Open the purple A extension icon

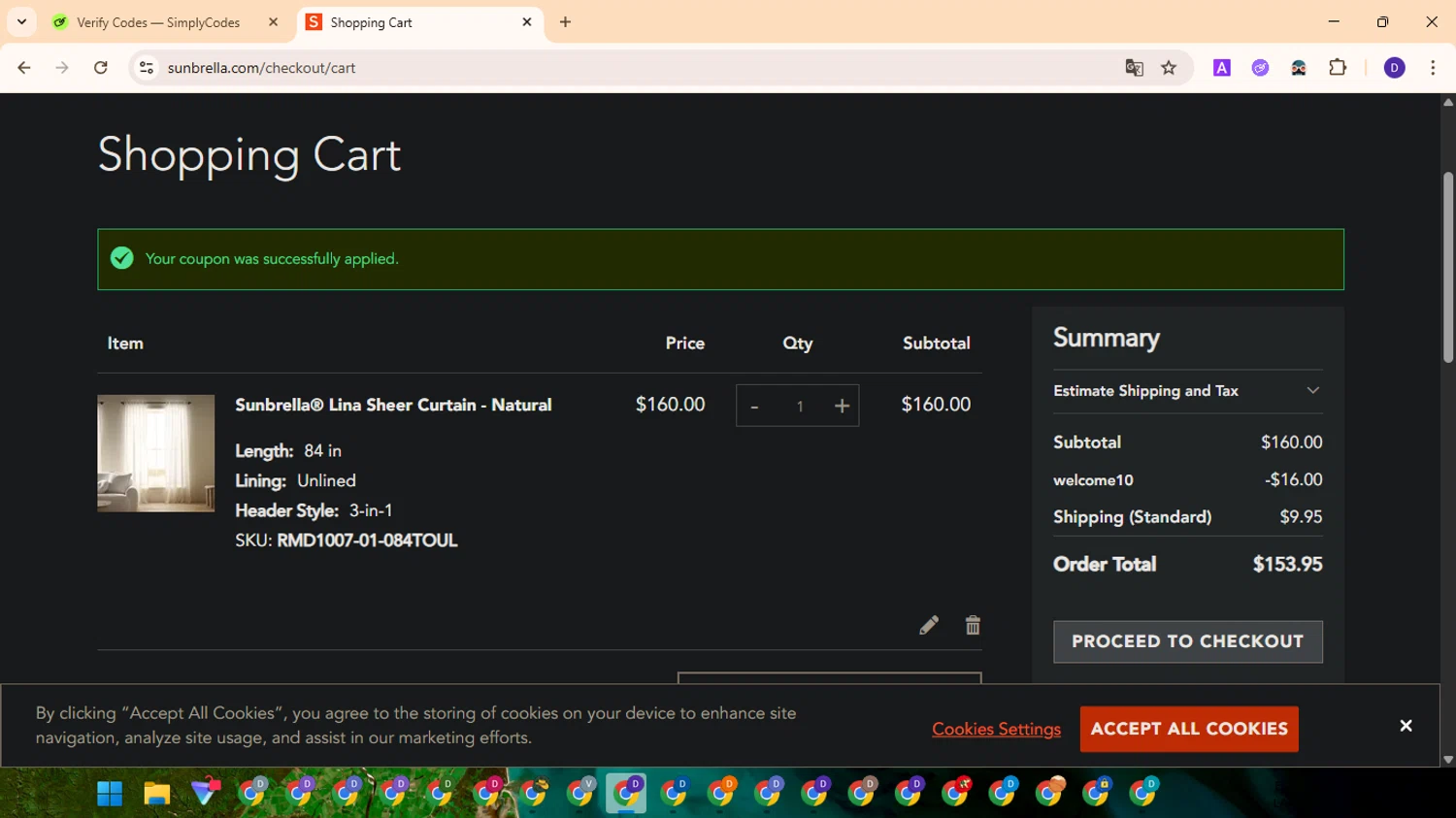pyautogui.click(x=1222, y=68)
